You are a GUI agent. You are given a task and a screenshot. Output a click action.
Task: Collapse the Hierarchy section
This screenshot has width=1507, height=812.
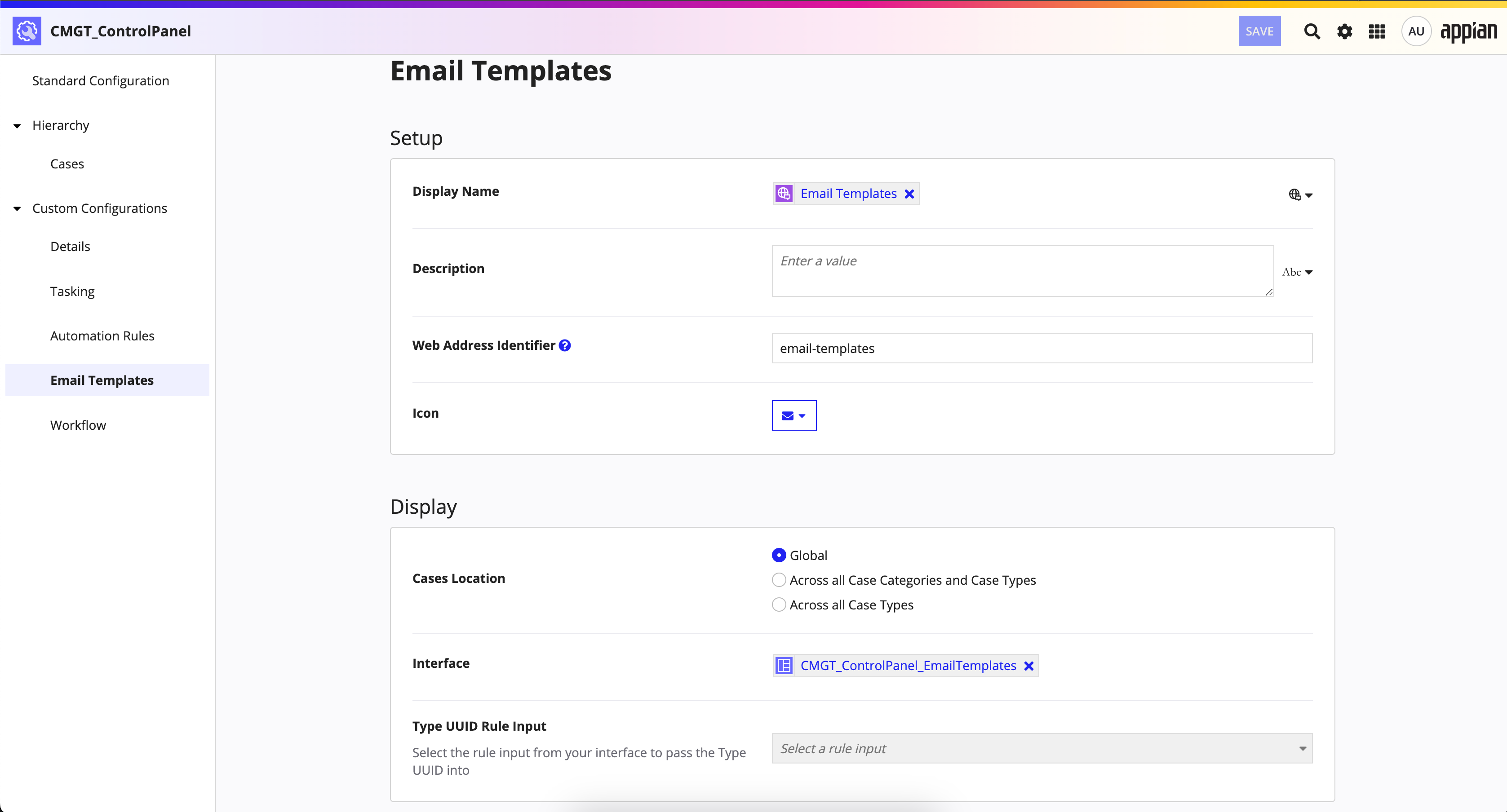17,126
